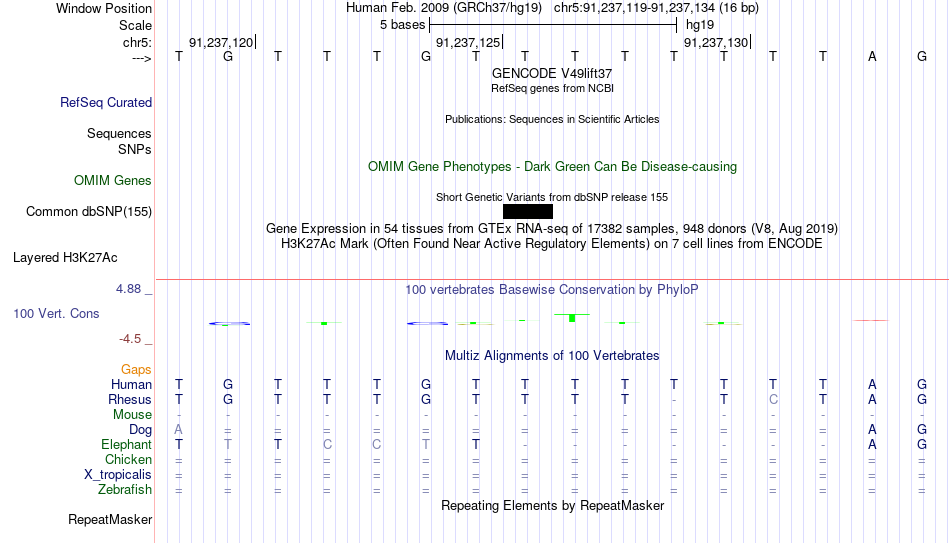Viewport: 950px width, 543px height.
Task: Click the OMIM Gene Phenotypes track title
Action: (x=553, y=167)
